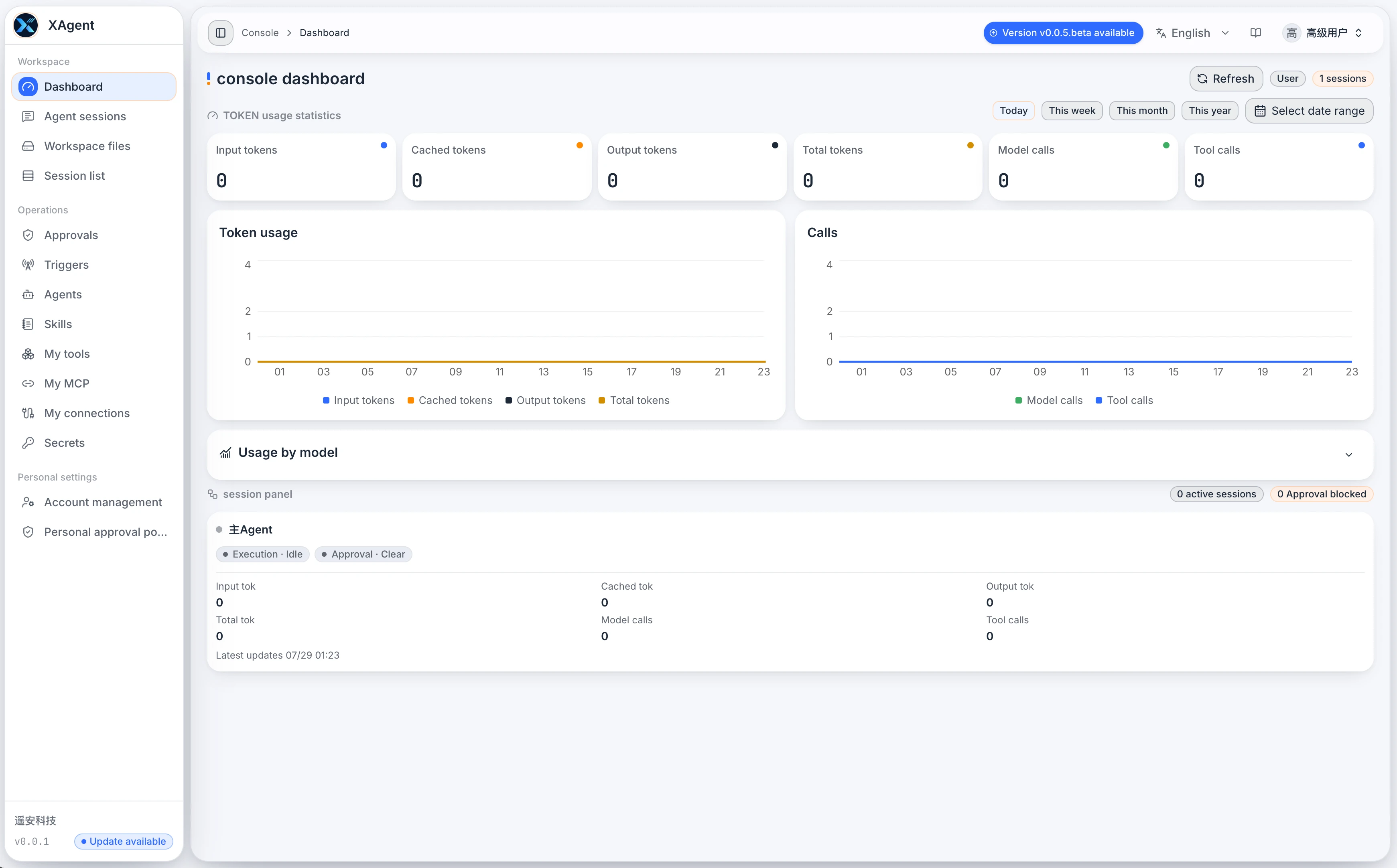
Task: Toggle Model calls legend in chart
Action: click(x=1048, y=401)
